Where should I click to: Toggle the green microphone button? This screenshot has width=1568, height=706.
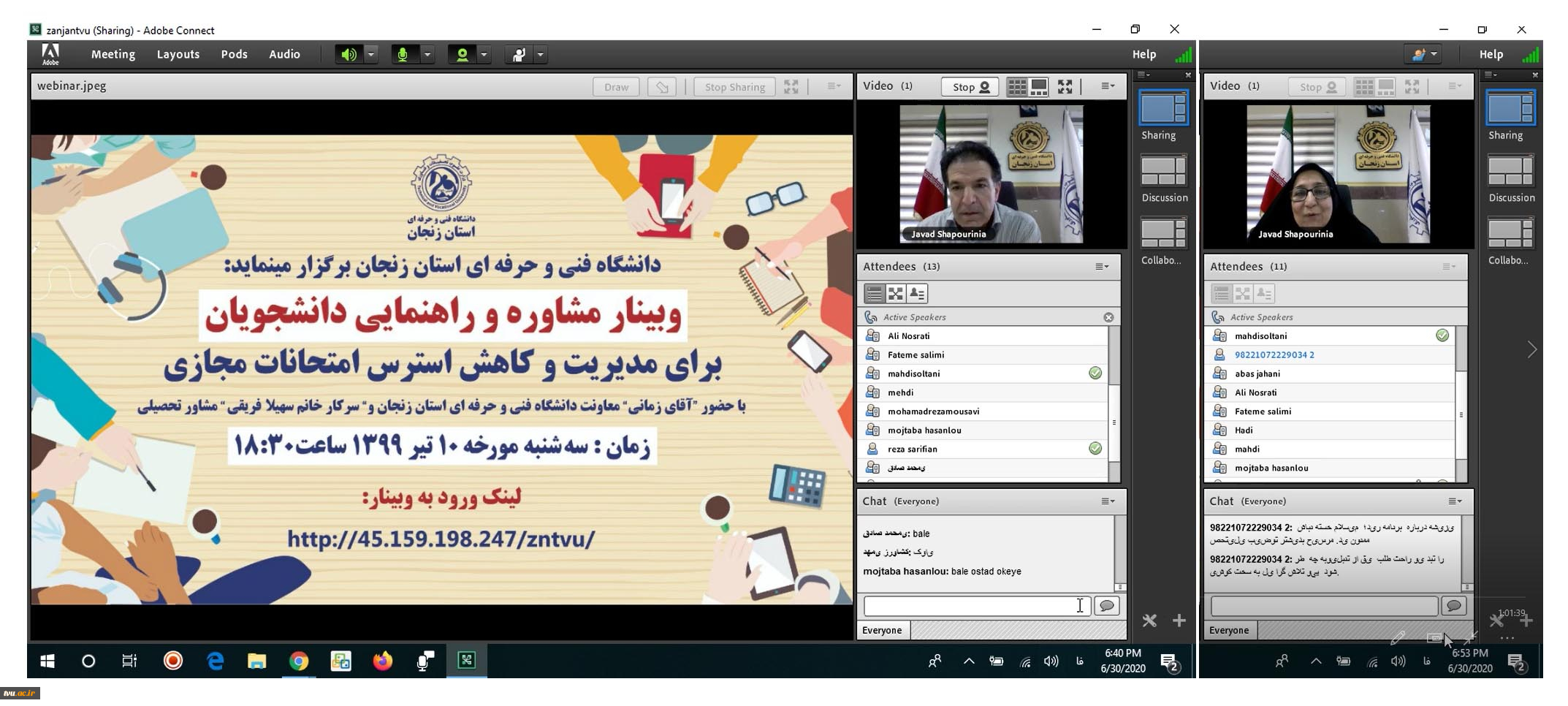(403, 55)
